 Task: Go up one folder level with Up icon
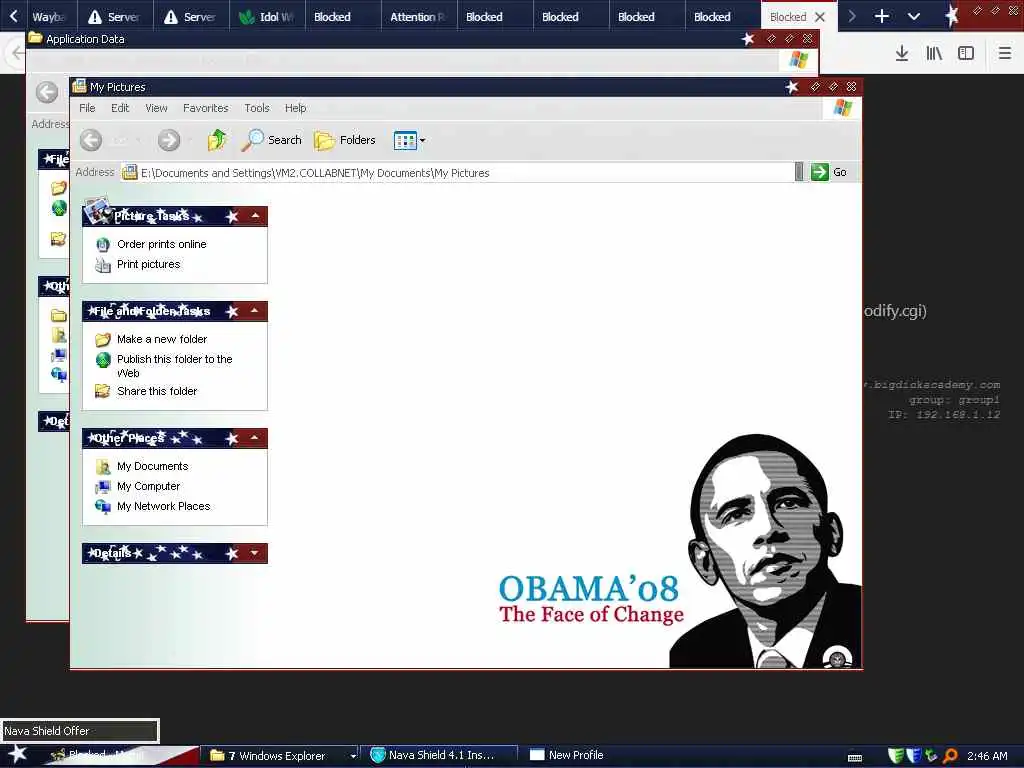(x=216, y=140)
